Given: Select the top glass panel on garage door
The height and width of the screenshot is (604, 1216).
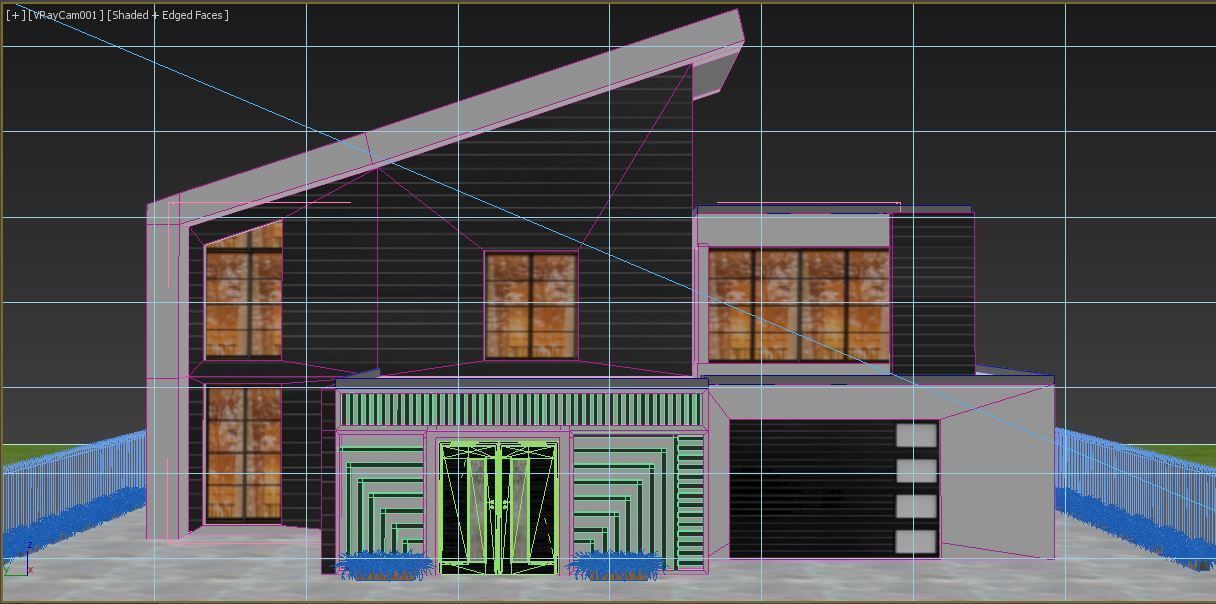Looking at the screenshot, I should (915, 435).
